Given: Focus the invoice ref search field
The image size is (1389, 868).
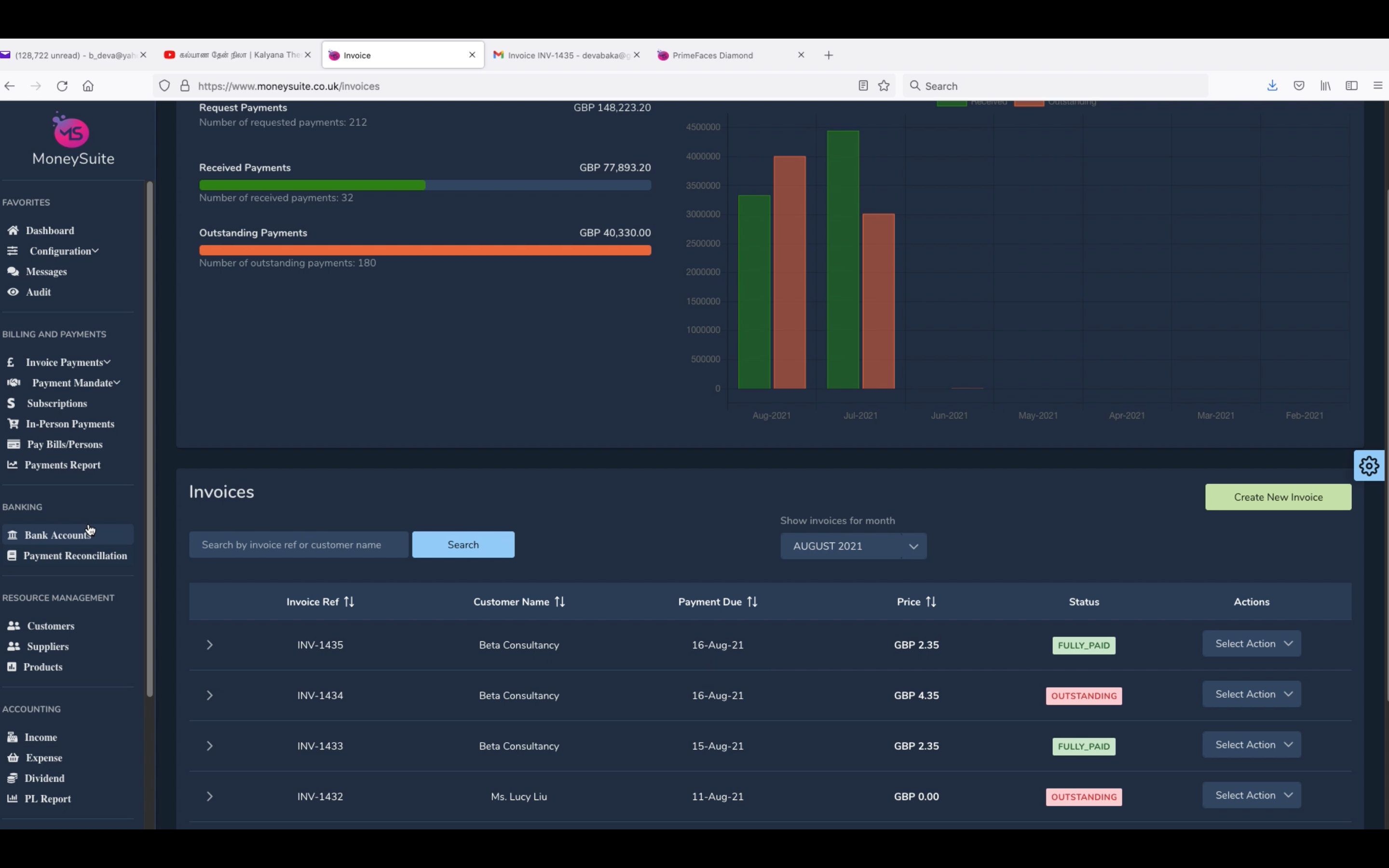Looking at the screenshot, I should point(299,545).
